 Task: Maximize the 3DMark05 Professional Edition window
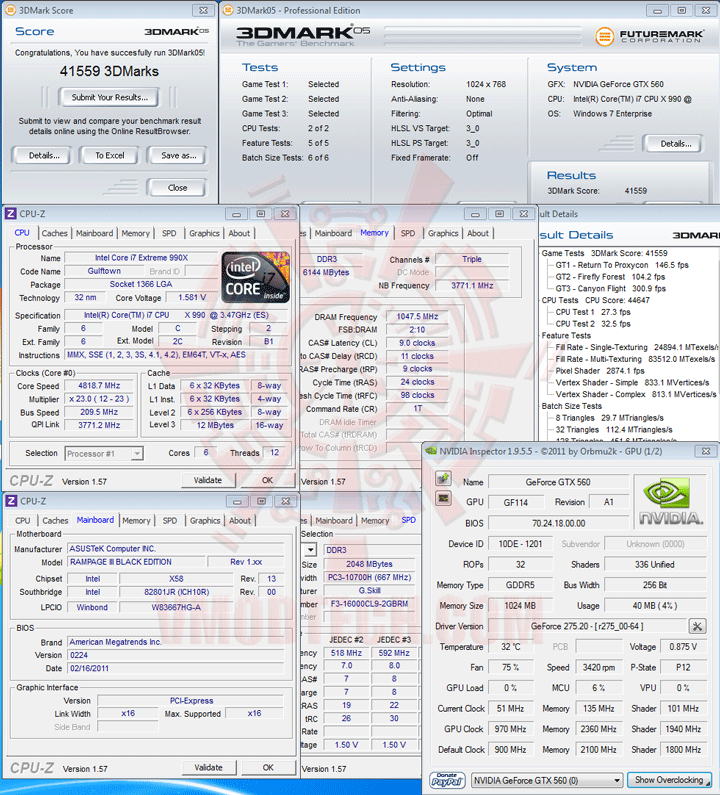coord(681,10)
